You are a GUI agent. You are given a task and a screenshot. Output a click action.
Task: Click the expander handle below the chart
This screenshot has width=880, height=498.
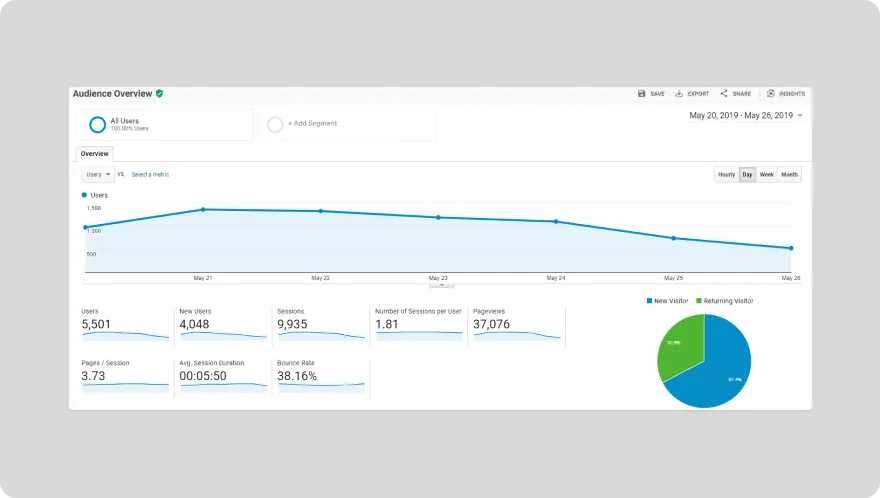pyautogui.click(x=440, y=286)
